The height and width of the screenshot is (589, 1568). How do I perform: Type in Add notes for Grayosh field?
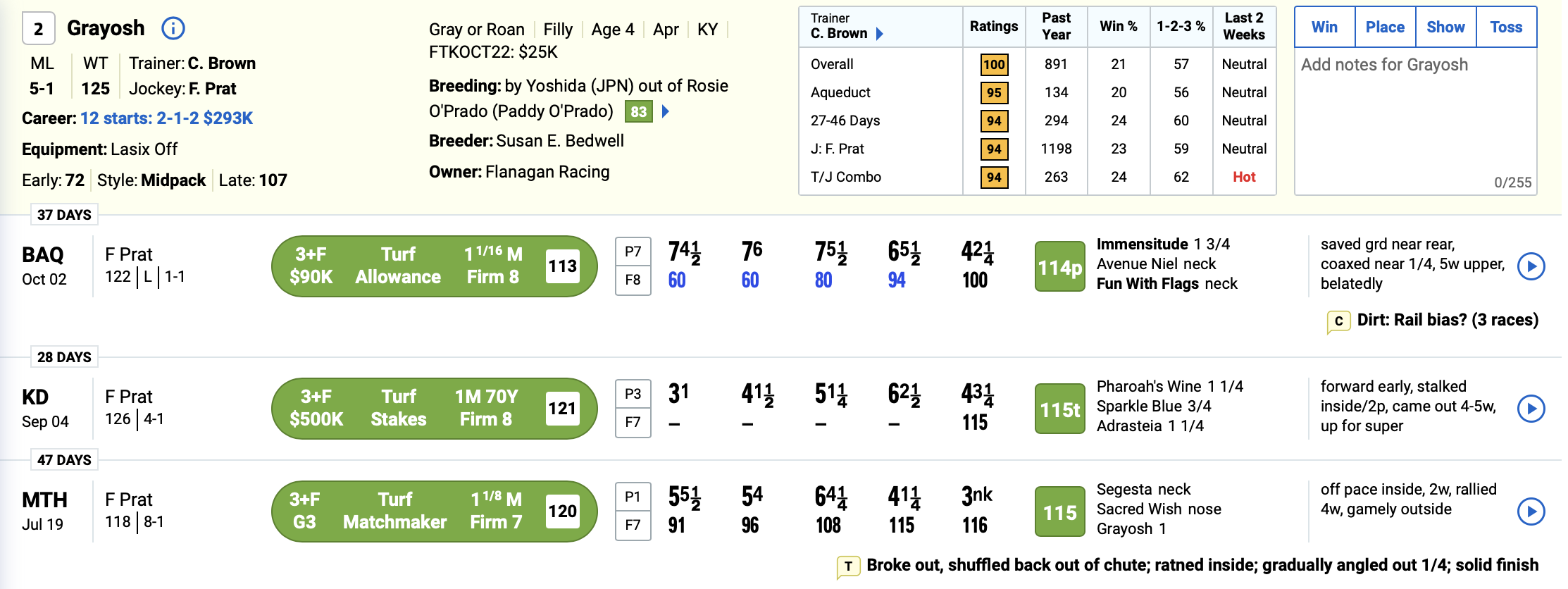[x=1414, y=120]
